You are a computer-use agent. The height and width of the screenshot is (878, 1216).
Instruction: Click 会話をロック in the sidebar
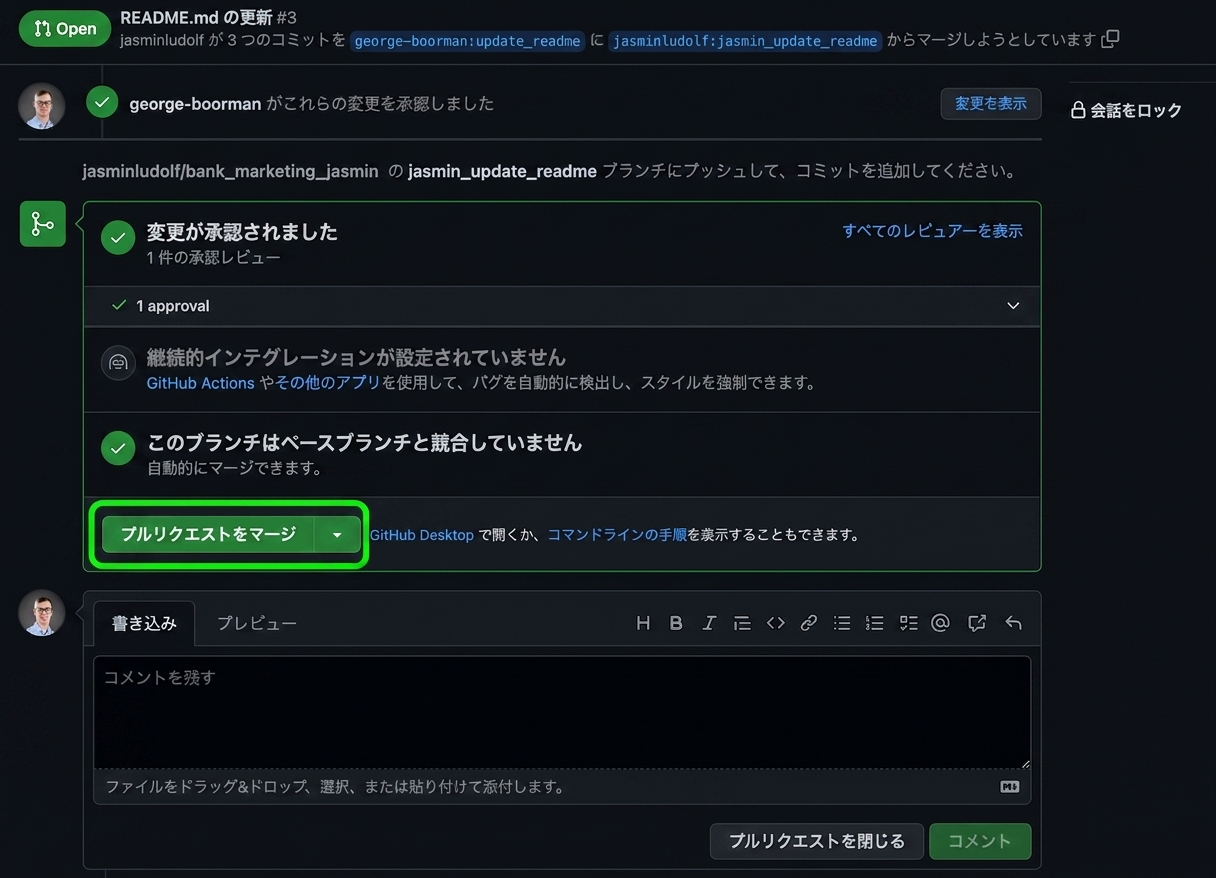coord(1136,110)
